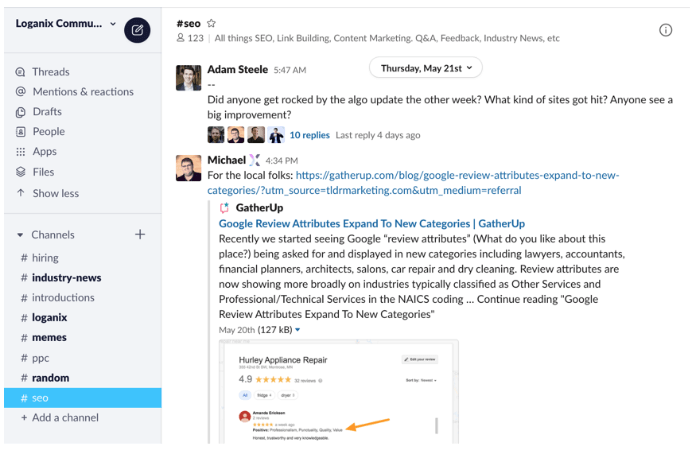Click the Drafts icon in sidebar
The height and width of the screenshot is (461, 695).
20,112
